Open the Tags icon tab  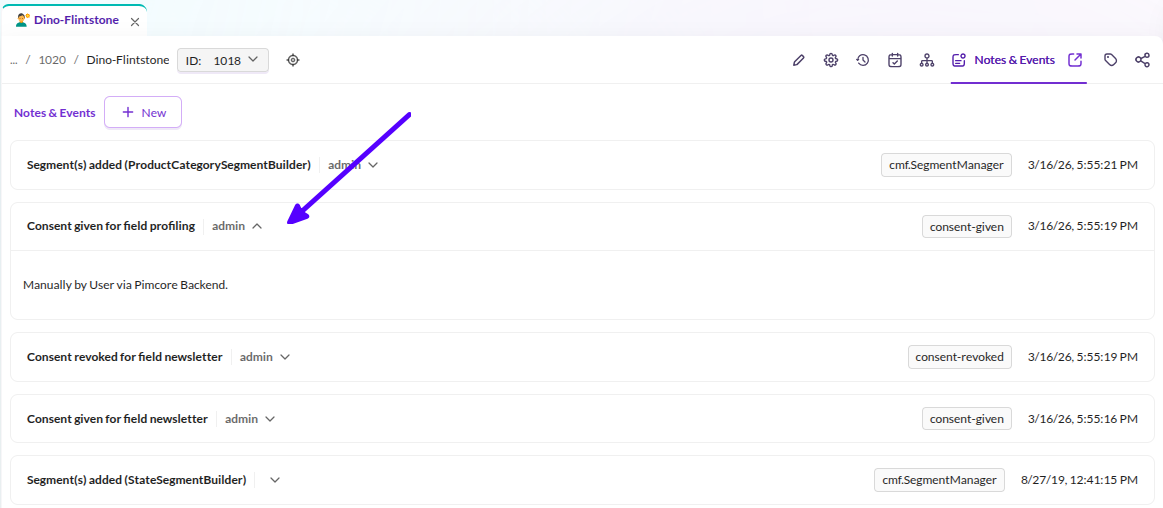click(x=1110, y=60)
